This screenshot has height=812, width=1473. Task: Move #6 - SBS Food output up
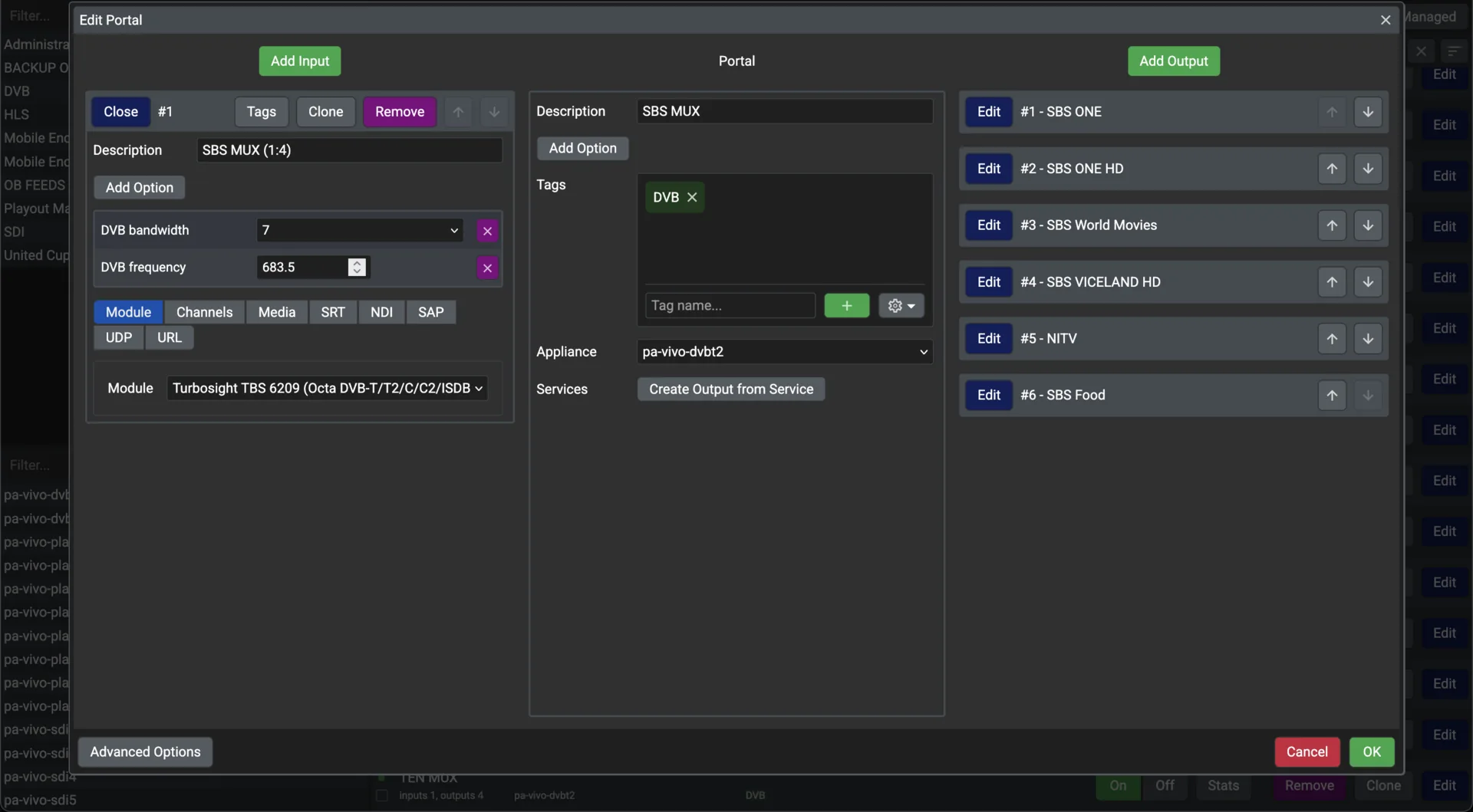coord(1332,396)
